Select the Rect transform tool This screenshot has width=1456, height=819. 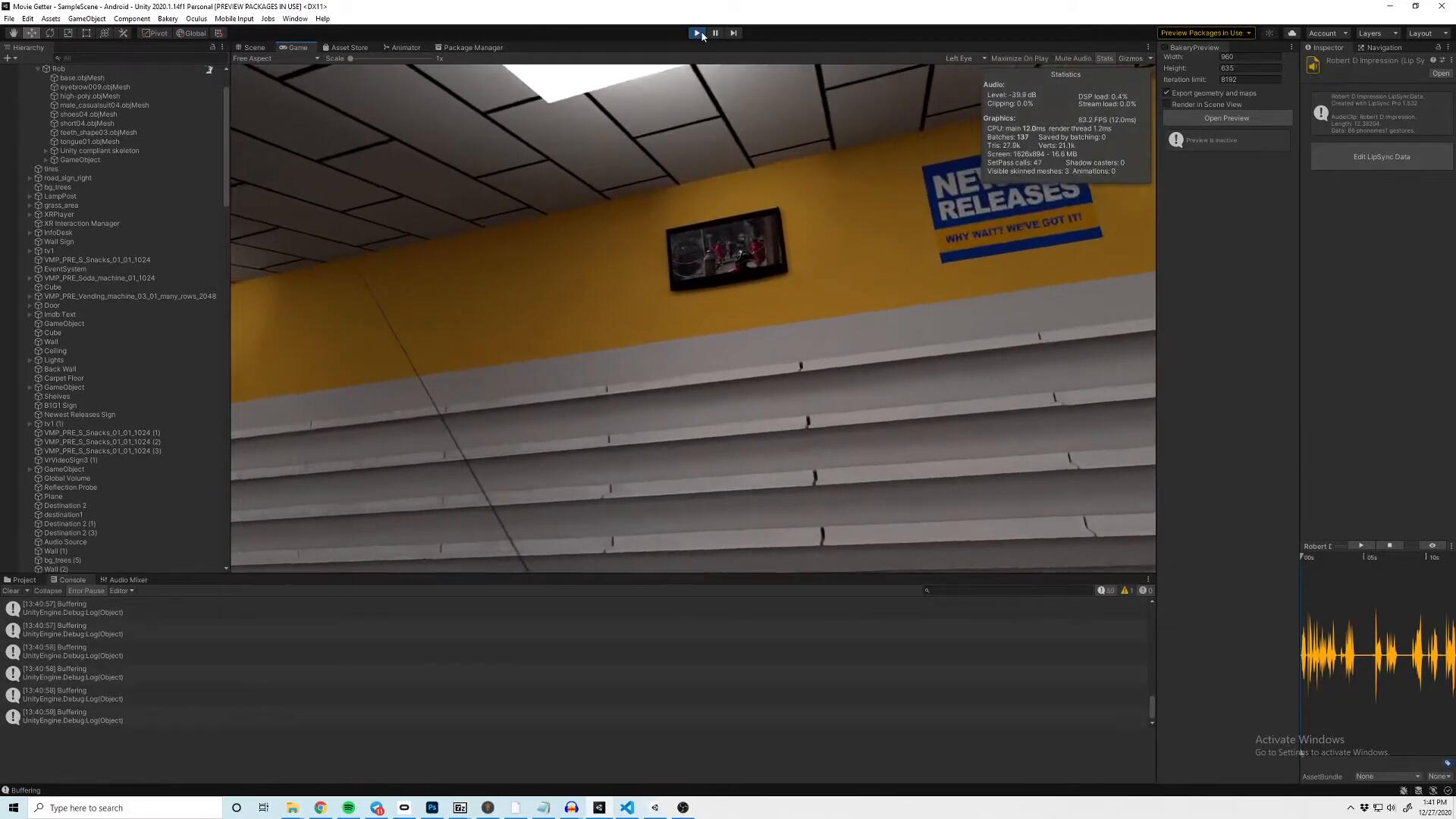point(86,33)
